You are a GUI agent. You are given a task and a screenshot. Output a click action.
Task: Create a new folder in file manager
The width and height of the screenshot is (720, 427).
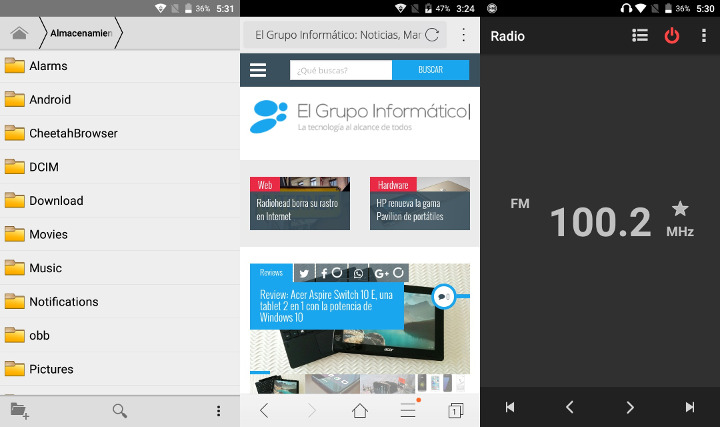coord(20,411)
